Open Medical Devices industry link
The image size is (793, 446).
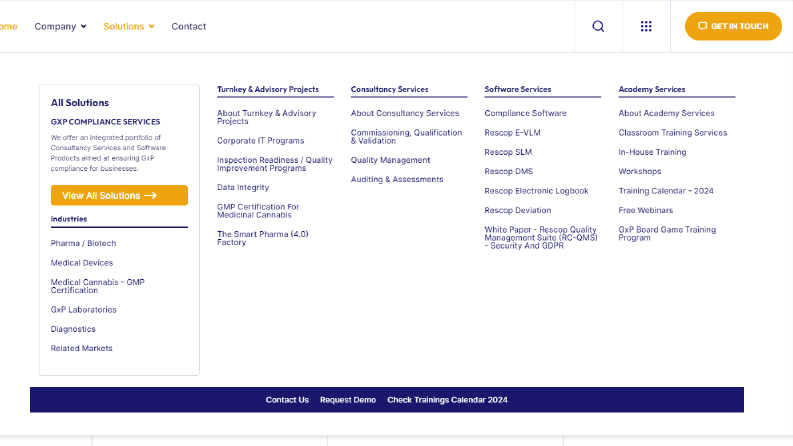(81, 263)
